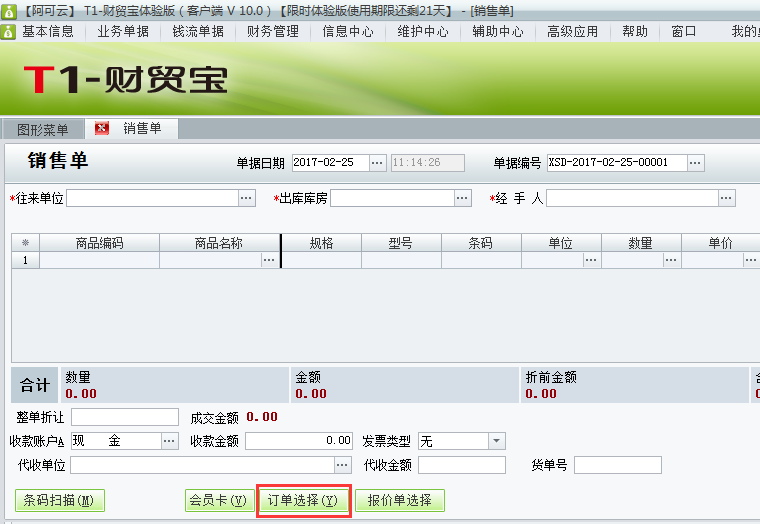This screenshot has width=760, height=524.
Task: Click the 订单选择(Y) button
Action: 303,500
